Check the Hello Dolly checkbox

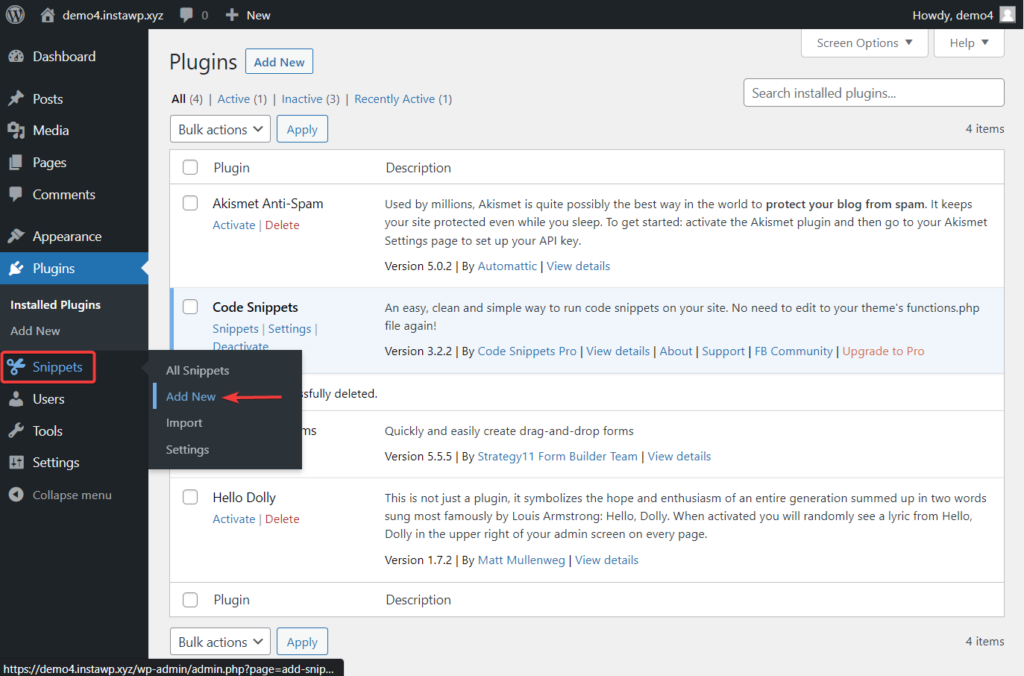[x=190, y=497]
